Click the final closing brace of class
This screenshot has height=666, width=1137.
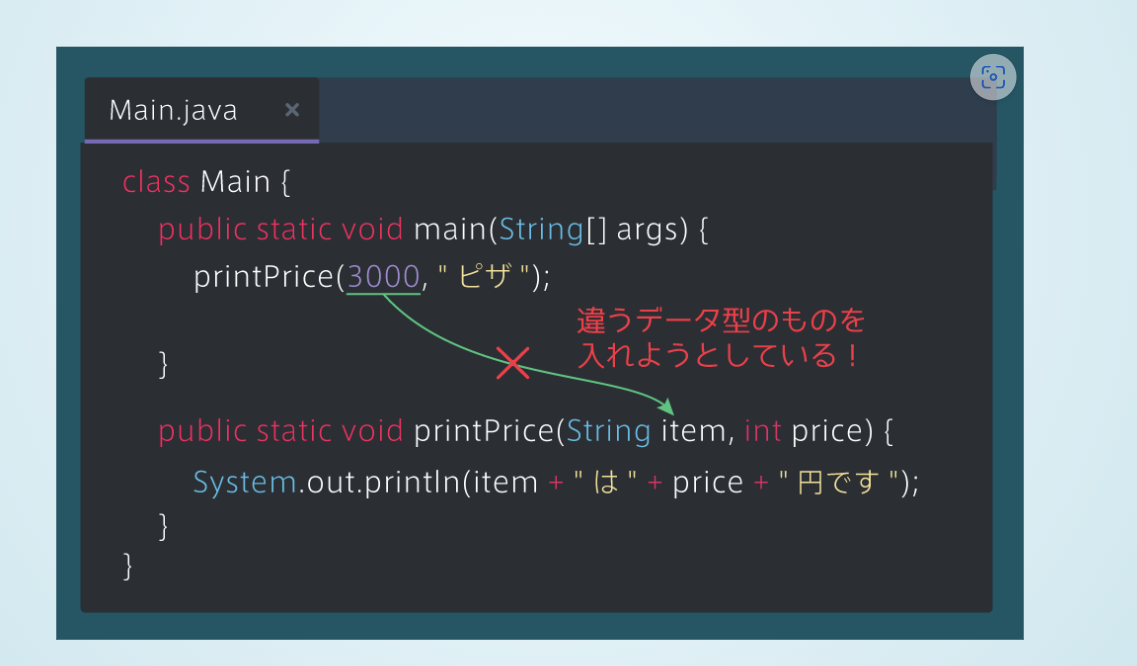click(127, 565)
